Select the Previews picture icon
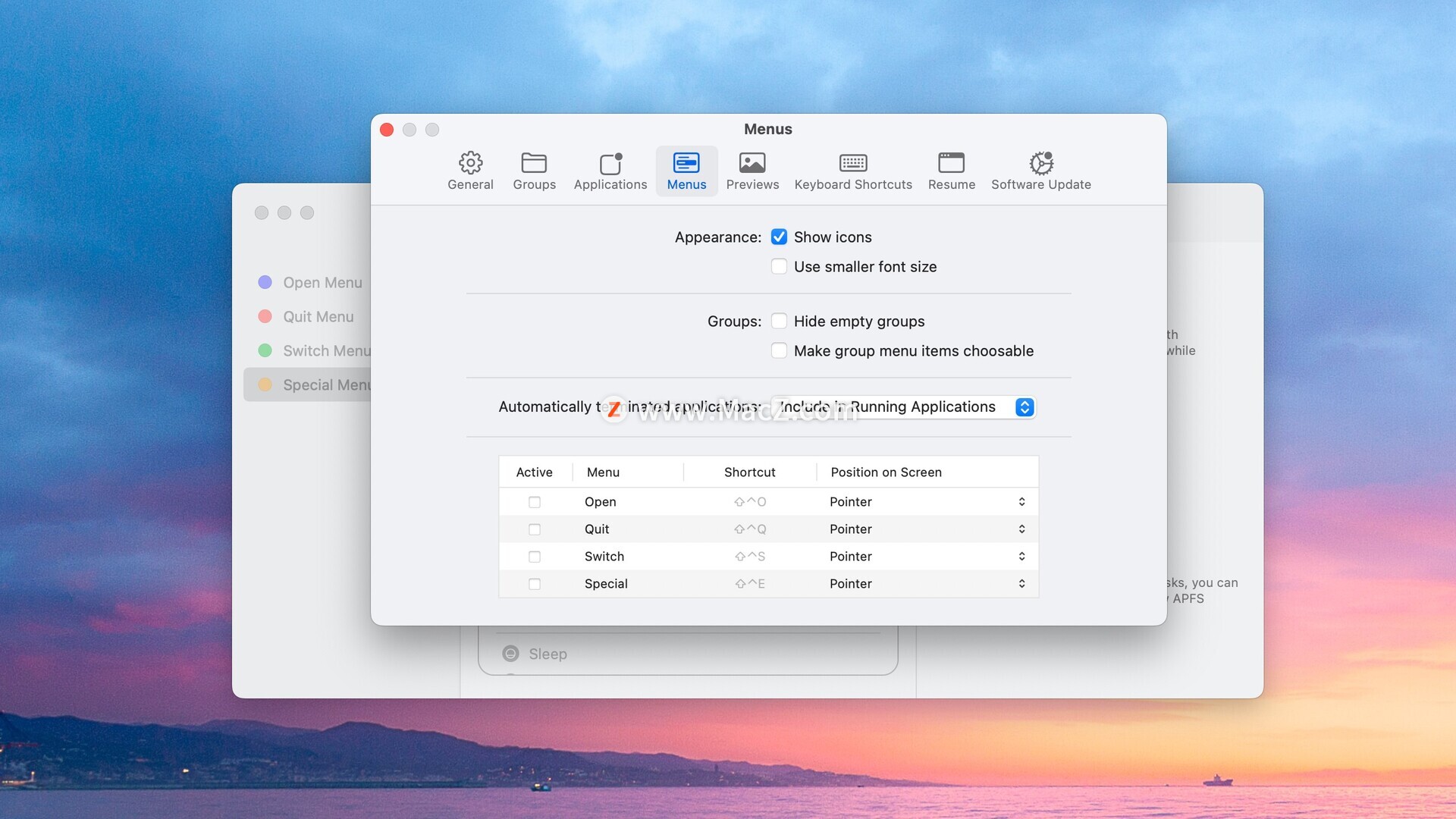 click(x=752, y=163)
